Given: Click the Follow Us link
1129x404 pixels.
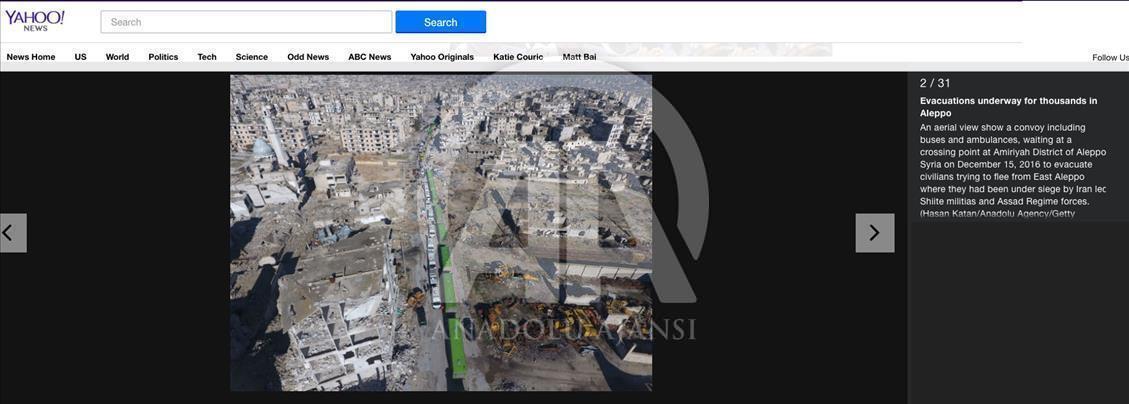Looking at the screenshot, I should [1109, 58].
